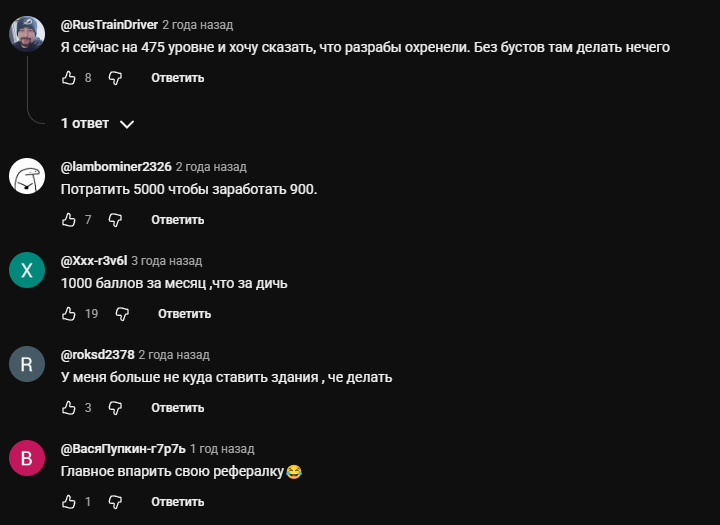Open @lambominer2326's avatar picture
This screenshot has width=720, height=525.
pos(27,176)
